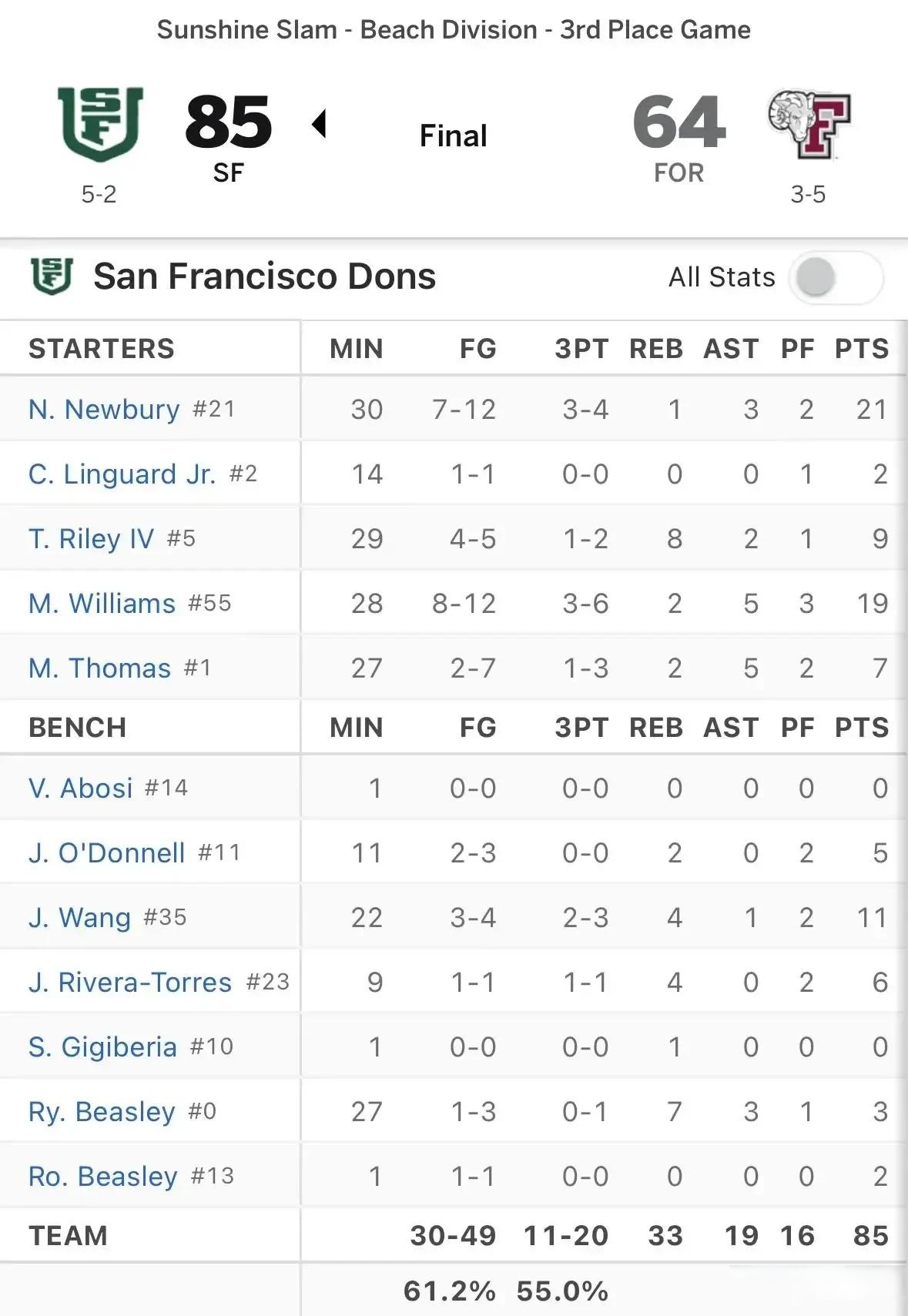Click S. Gigiberia player name
The image size is (908, 1316).
102,1046
